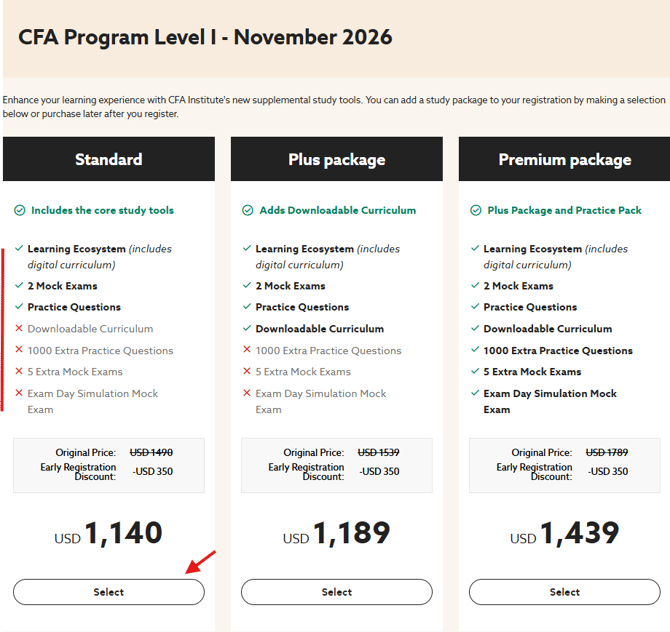Click the red X beside Downloadable Curriculum in Standard
Viewport: 670px width, 632px height.
point(19,329)
